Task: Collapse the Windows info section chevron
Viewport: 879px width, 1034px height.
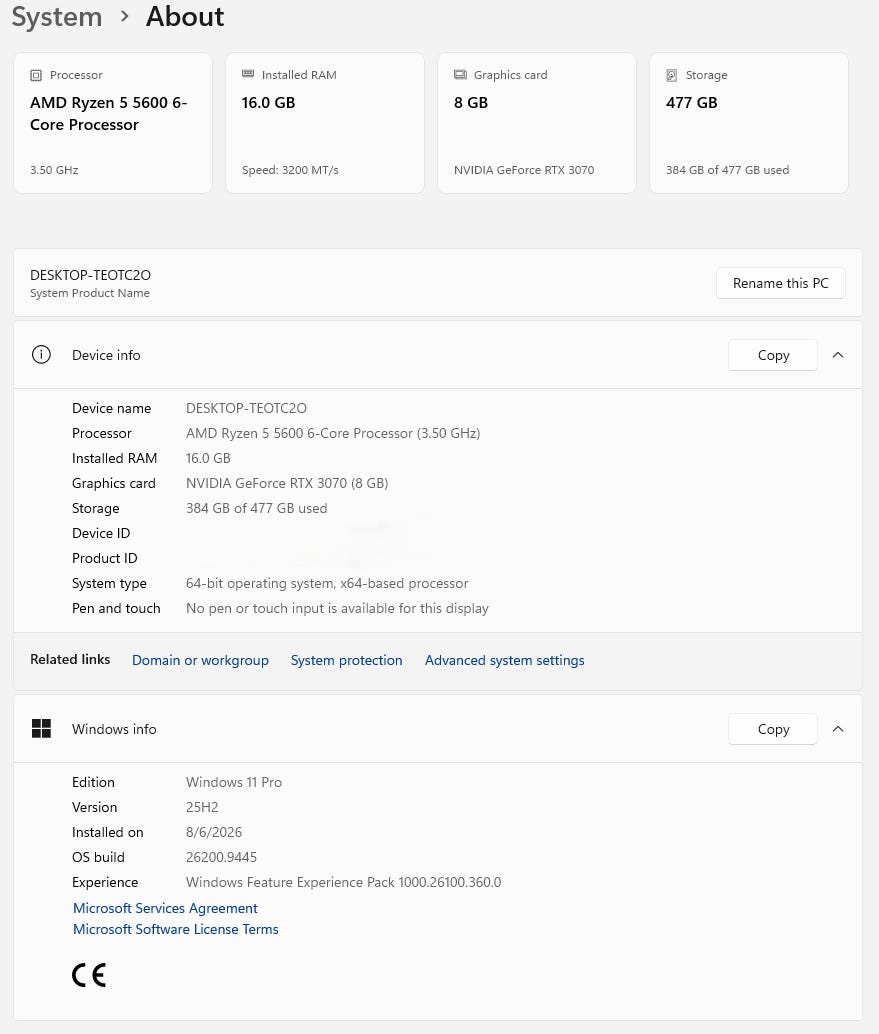Action: pos(838,729)
